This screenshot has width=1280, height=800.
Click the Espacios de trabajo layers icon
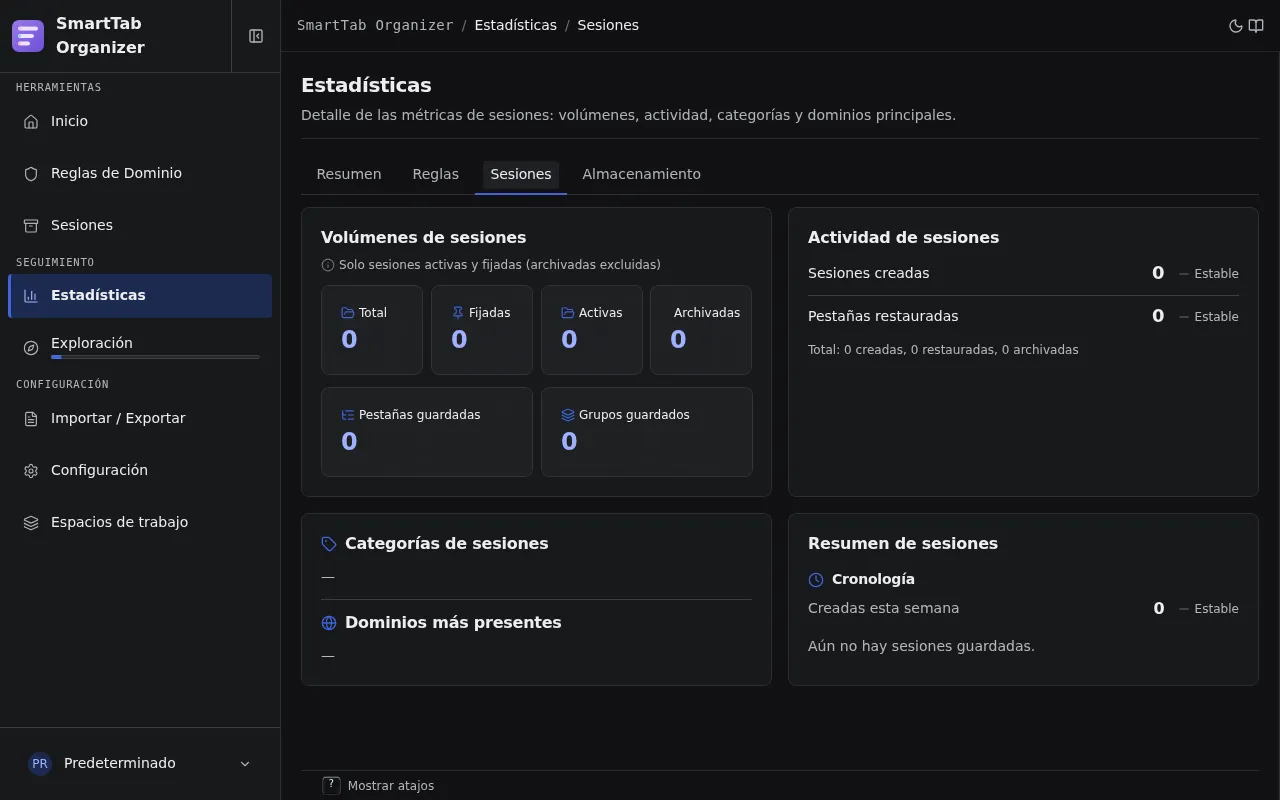coord(31,522)
